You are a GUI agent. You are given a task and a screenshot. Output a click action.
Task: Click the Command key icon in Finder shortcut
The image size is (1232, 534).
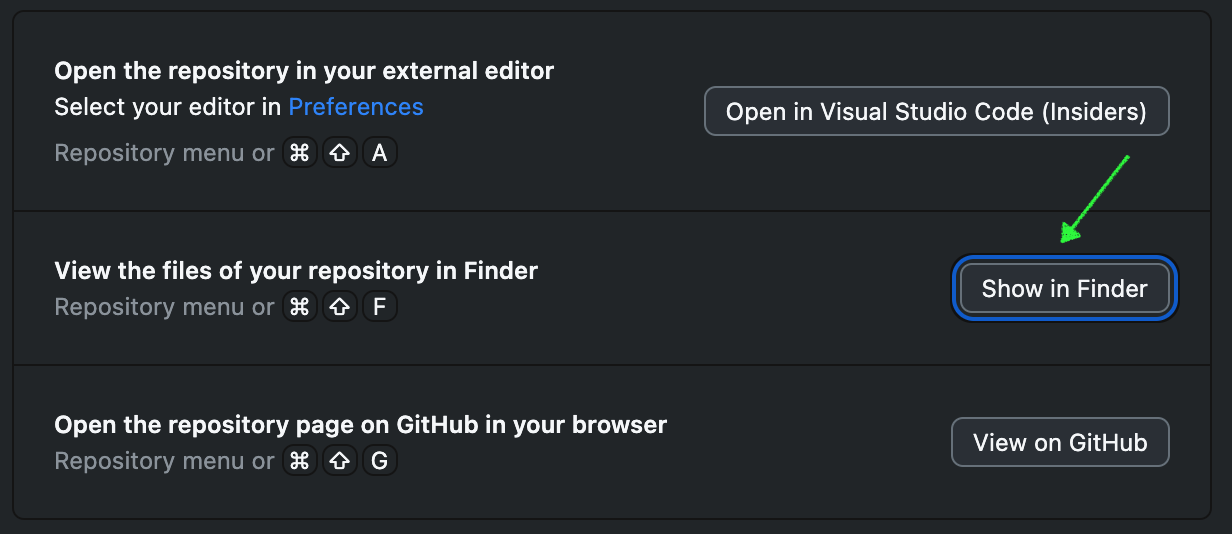(x=299, y=307)
